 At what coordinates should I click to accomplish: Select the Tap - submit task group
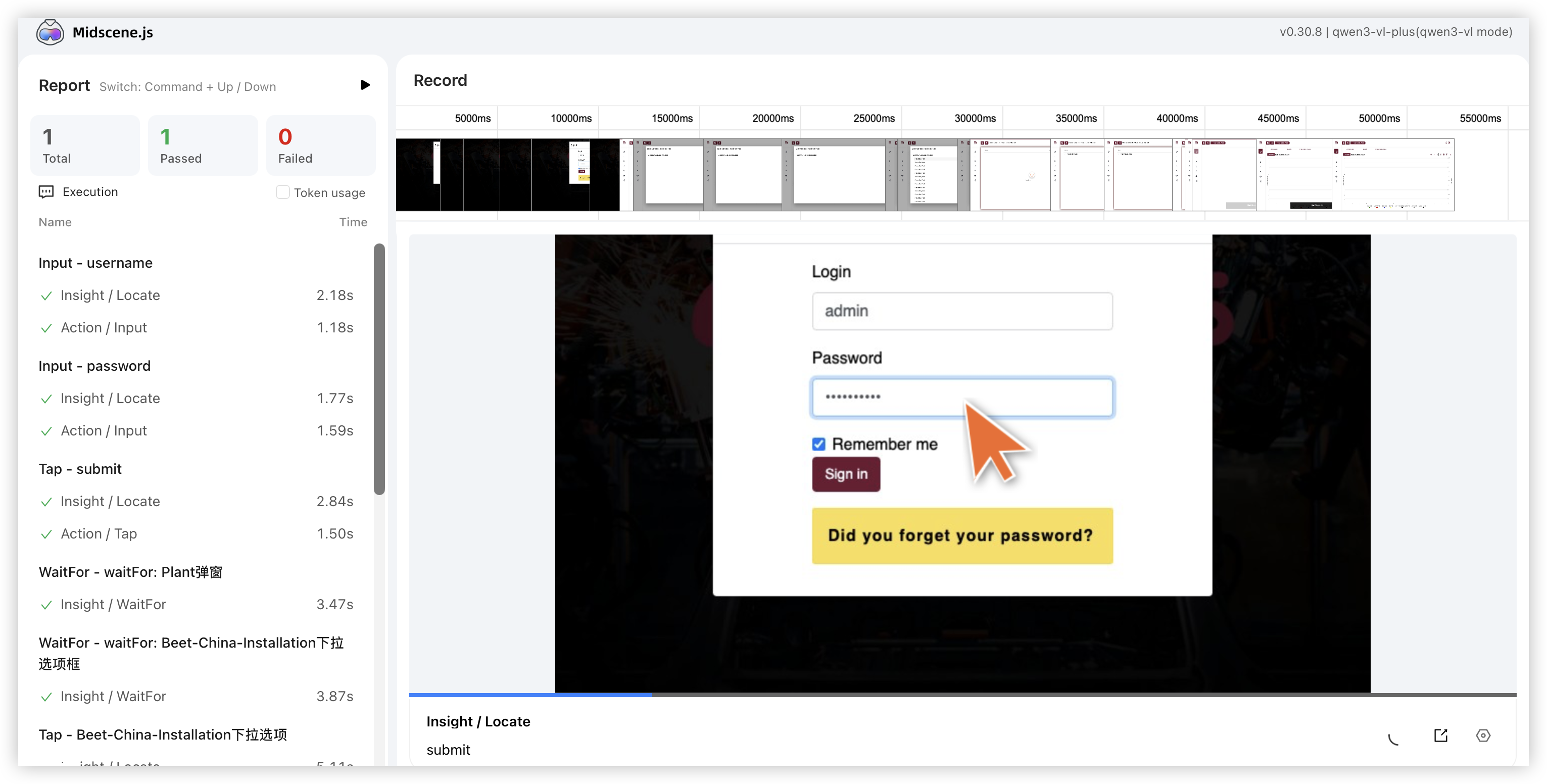tap(80, 469)
